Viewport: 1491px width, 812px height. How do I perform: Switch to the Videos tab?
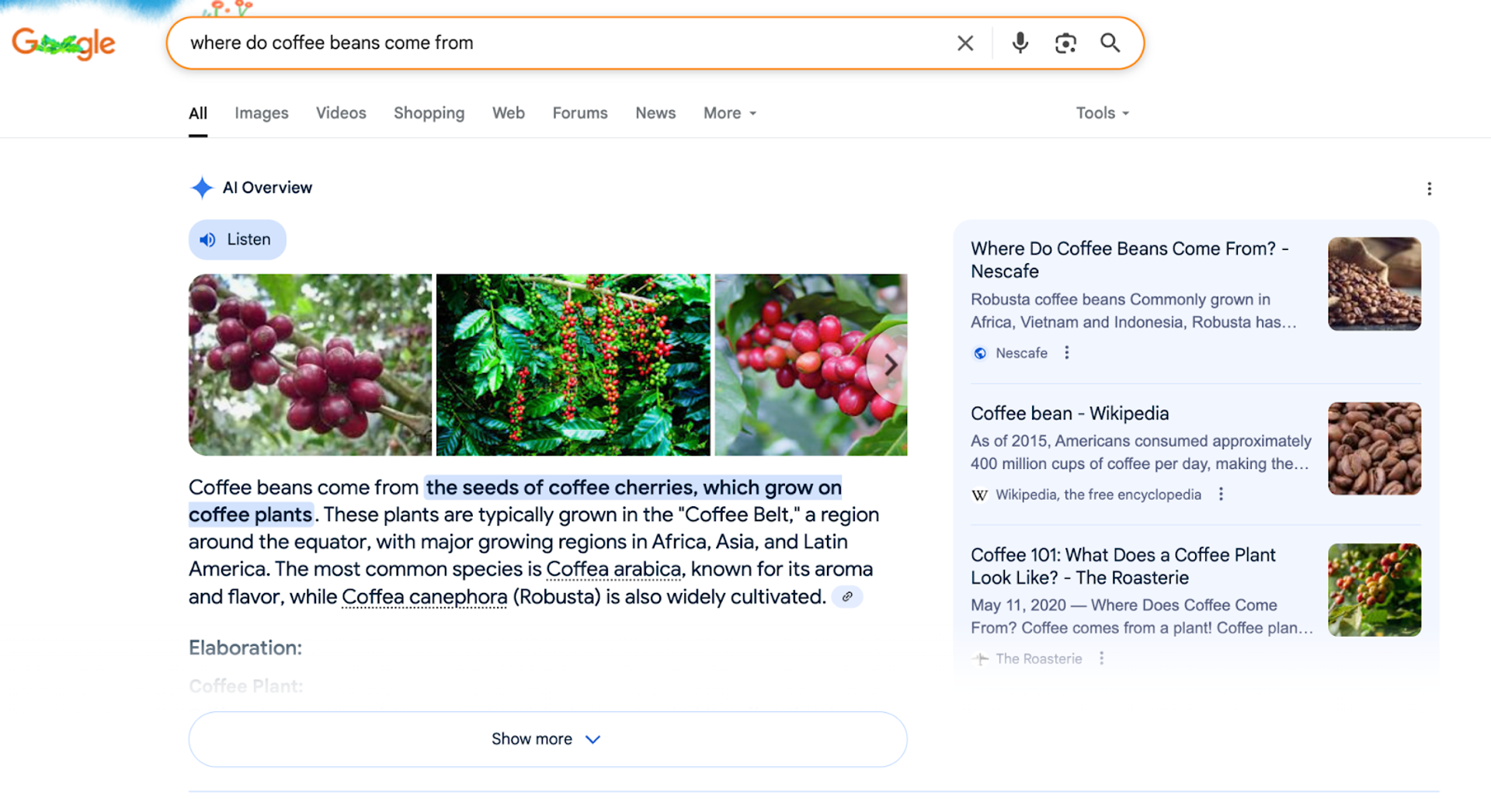[x=341, y=113]
